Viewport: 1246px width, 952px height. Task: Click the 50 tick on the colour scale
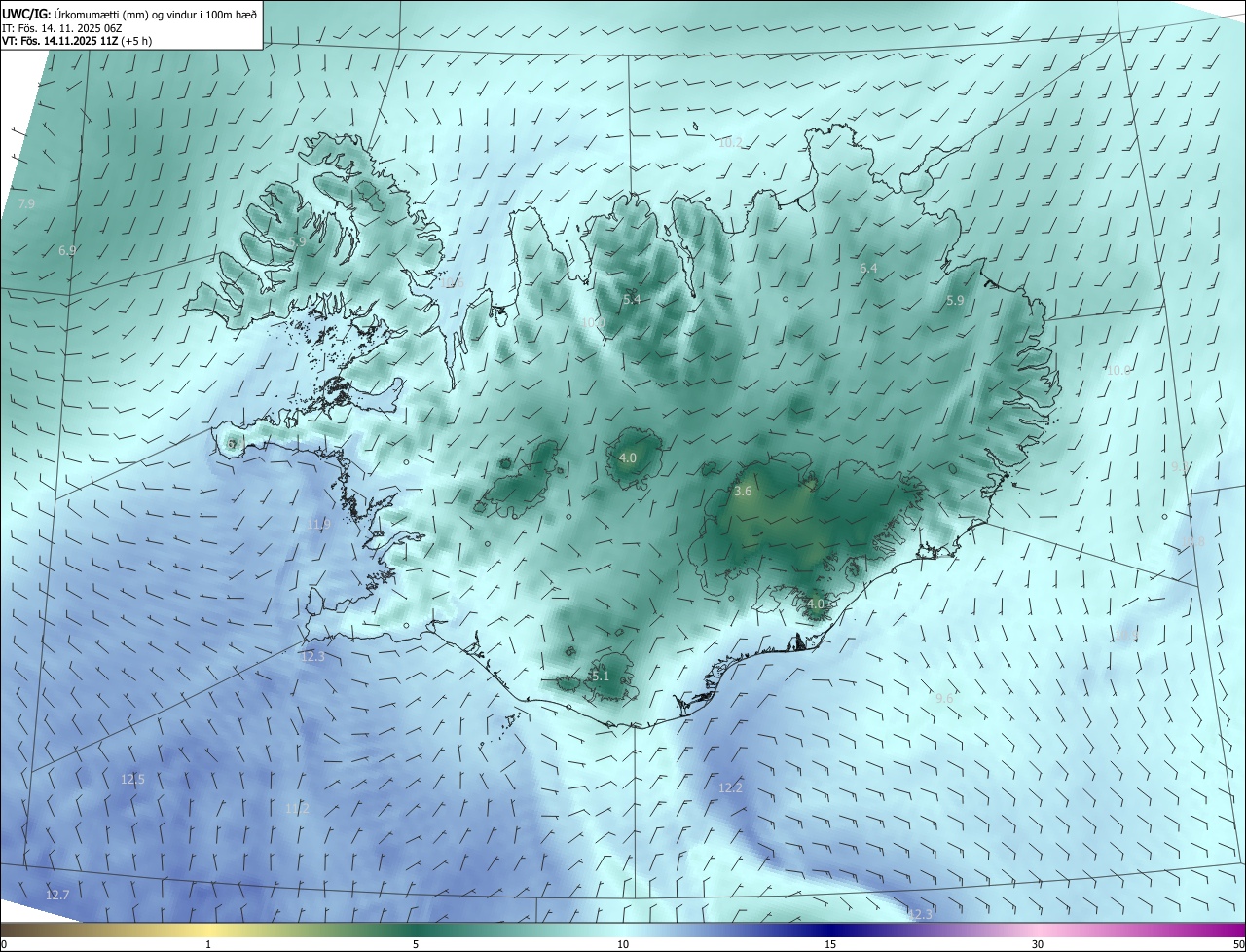(1238, 945)
